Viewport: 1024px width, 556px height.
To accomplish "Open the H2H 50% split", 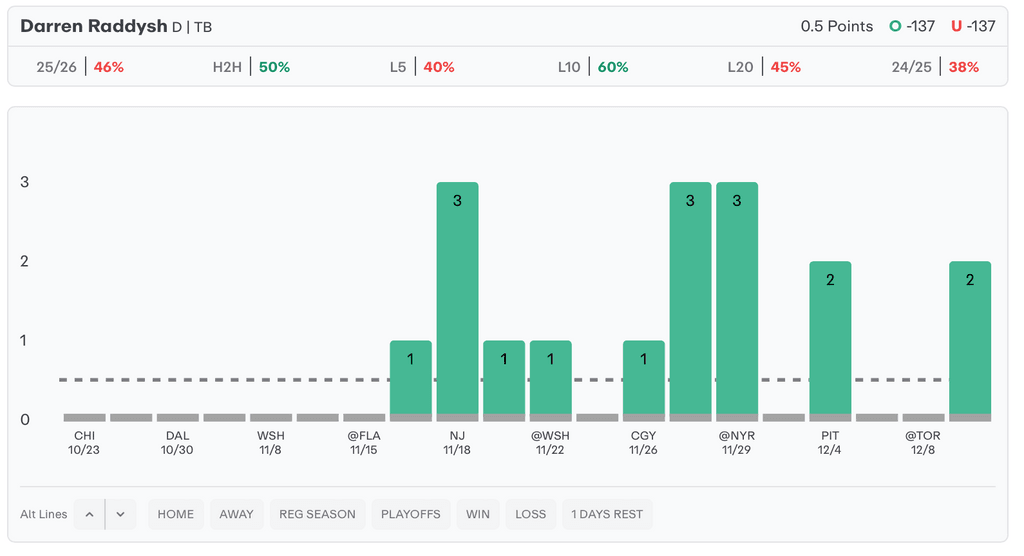I will 251,67.
